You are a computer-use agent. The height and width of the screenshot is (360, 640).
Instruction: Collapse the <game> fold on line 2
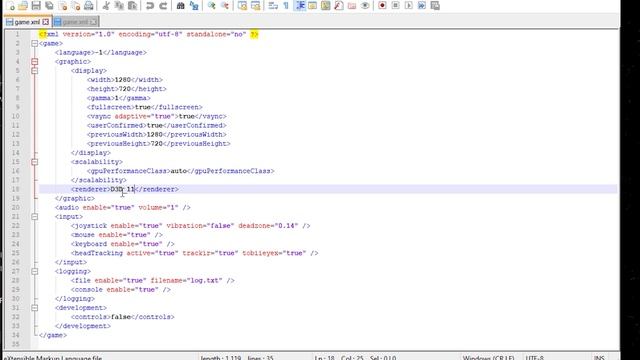click(x=35, y=43)
